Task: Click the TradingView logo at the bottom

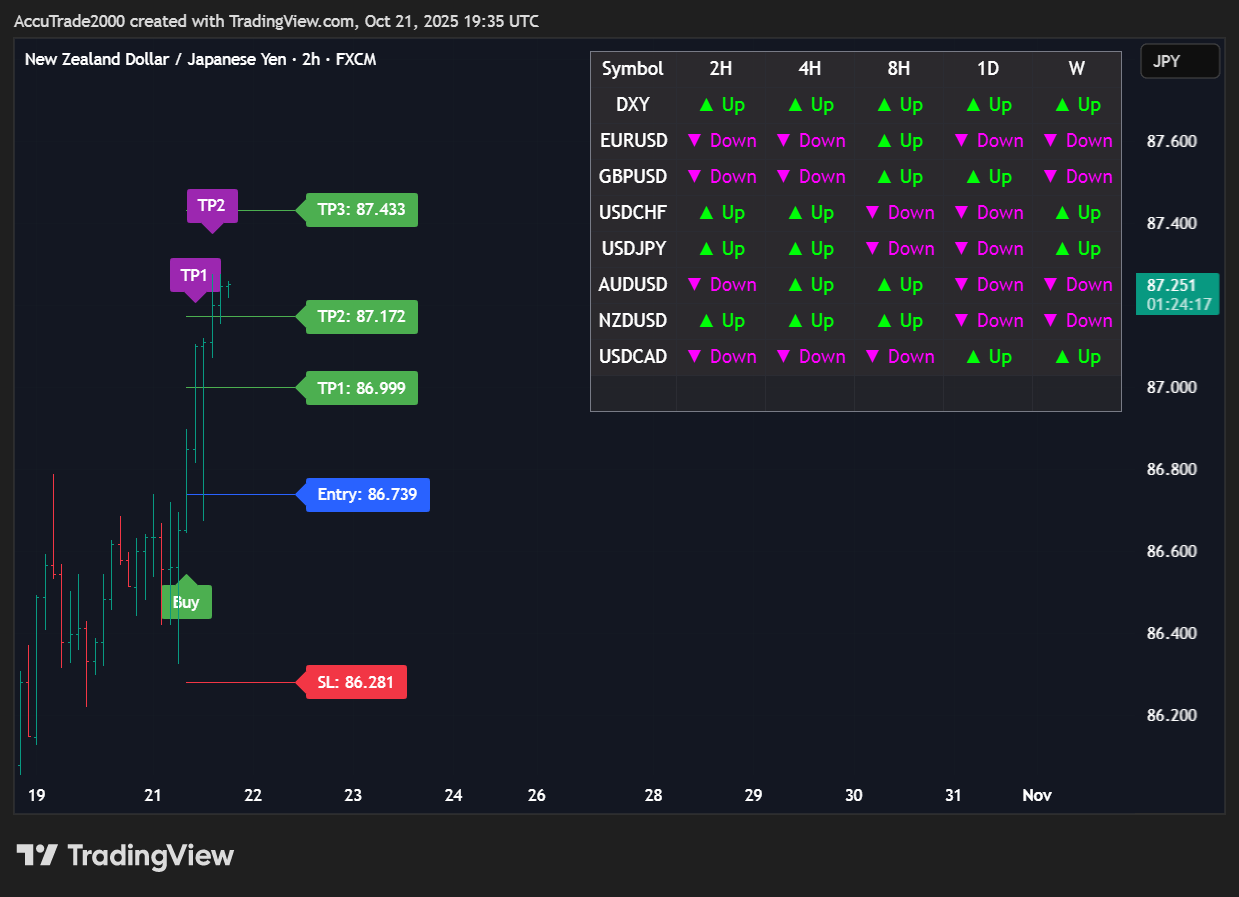Action: tap(125, 856)
